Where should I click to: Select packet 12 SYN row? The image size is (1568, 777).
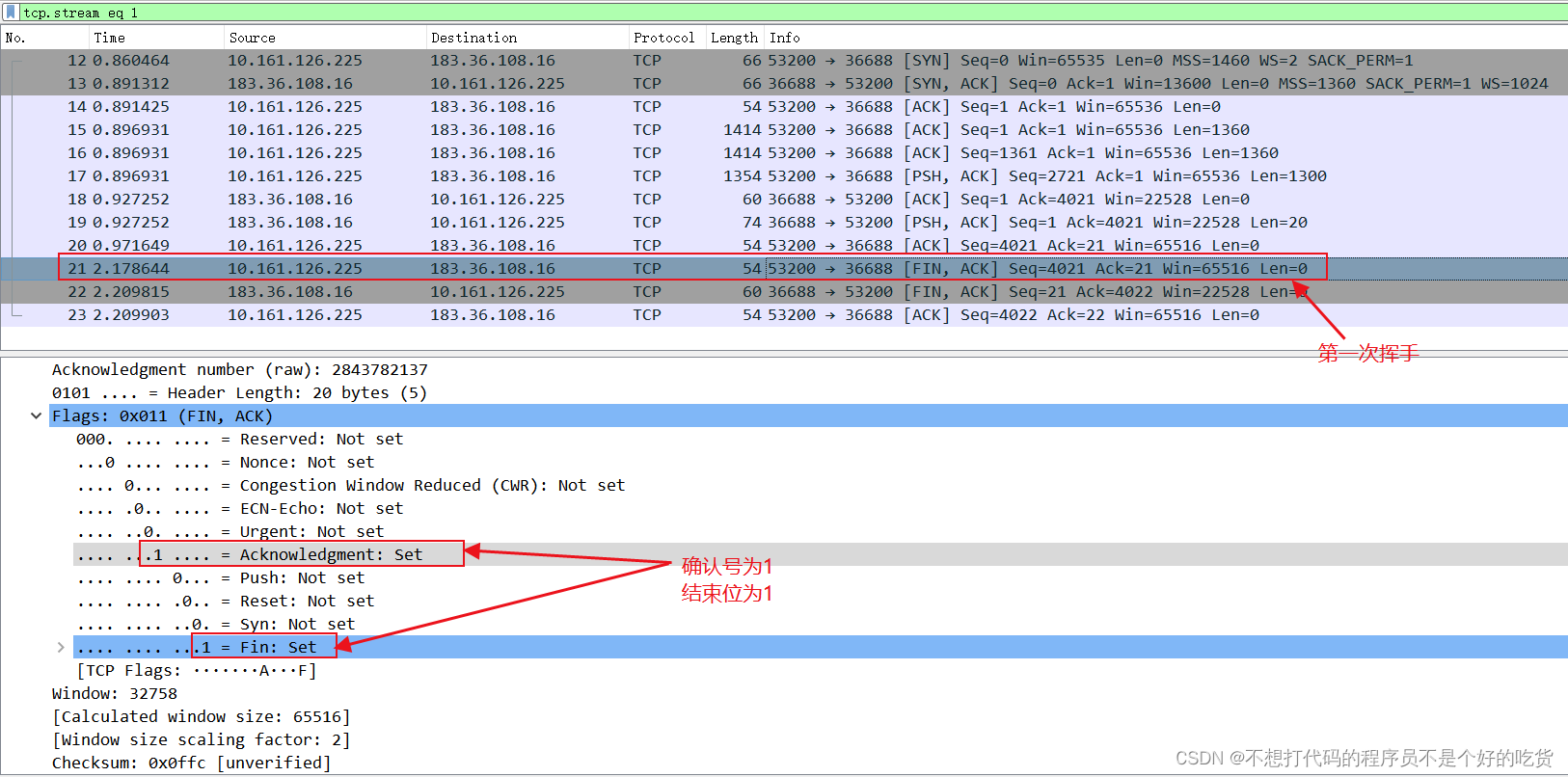(x=784, y=61)
